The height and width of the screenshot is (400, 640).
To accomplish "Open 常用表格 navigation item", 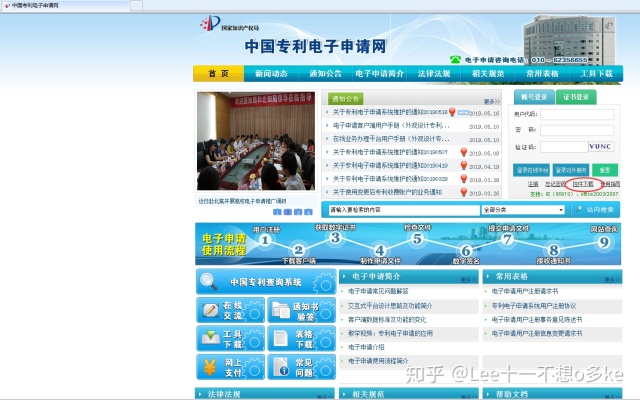I will pyautogui.click(x=542, y=73).
